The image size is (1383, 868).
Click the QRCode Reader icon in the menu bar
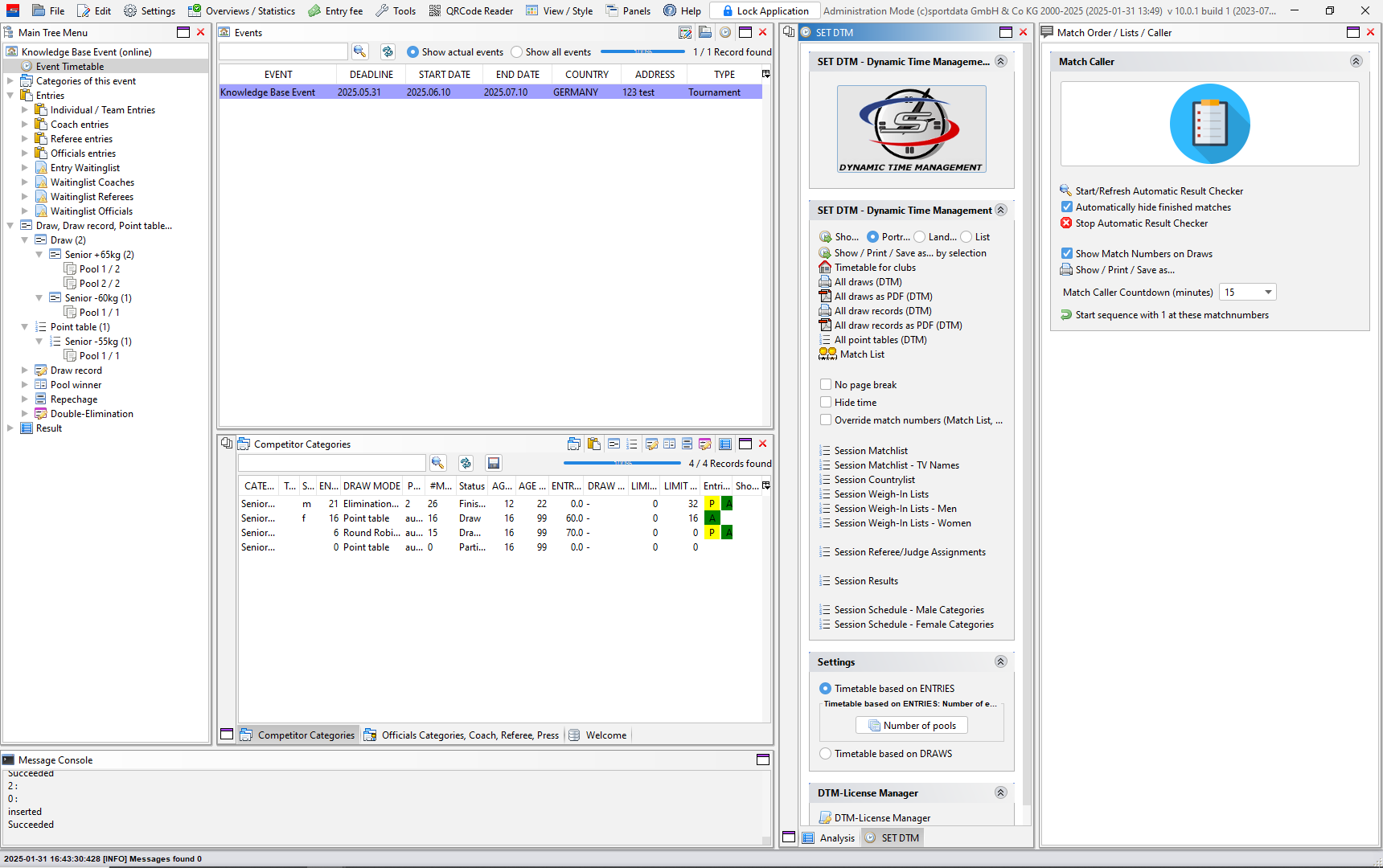point(434,10)
